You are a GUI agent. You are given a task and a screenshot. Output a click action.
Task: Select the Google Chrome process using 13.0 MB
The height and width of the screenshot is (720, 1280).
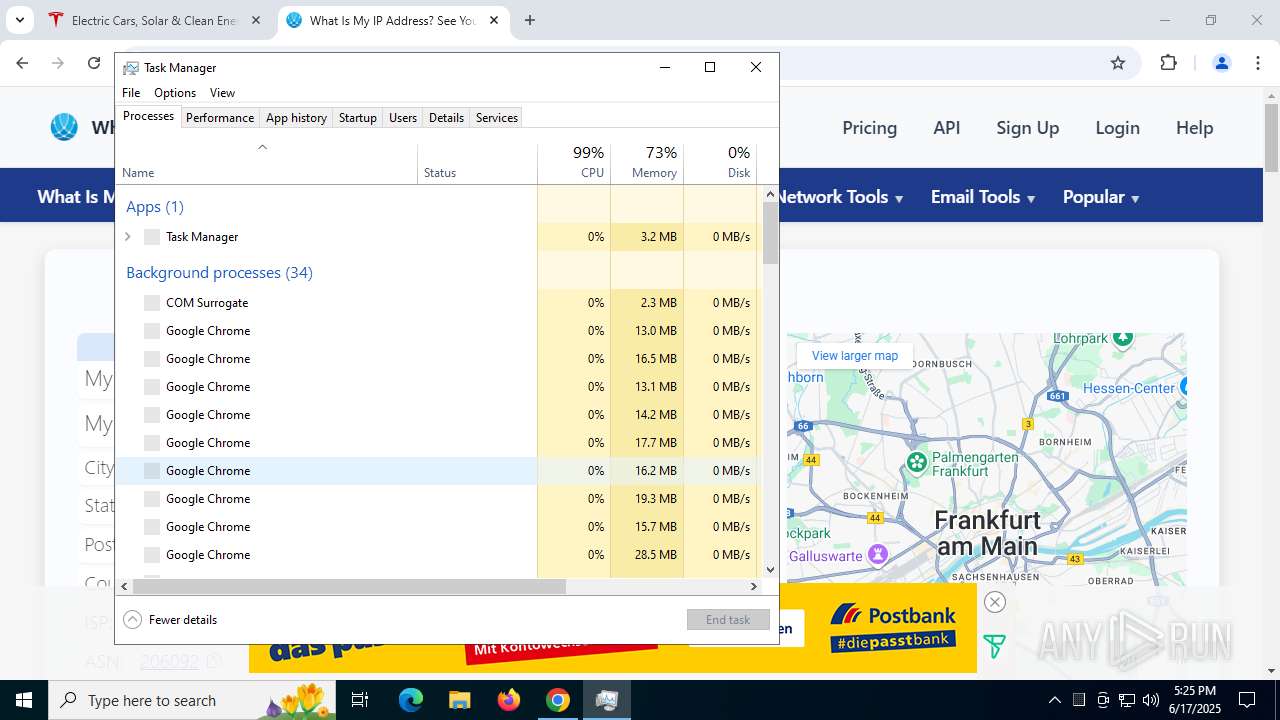[436, 331]
